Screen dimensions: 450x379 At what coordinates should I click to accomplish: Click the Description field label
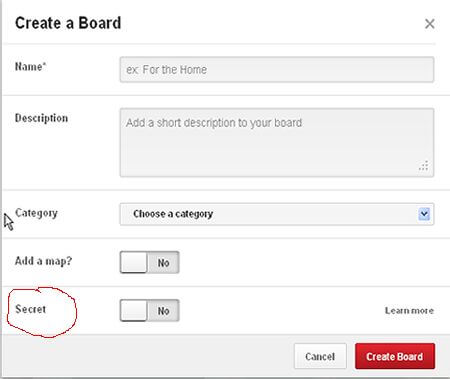[x=41, y=118]
